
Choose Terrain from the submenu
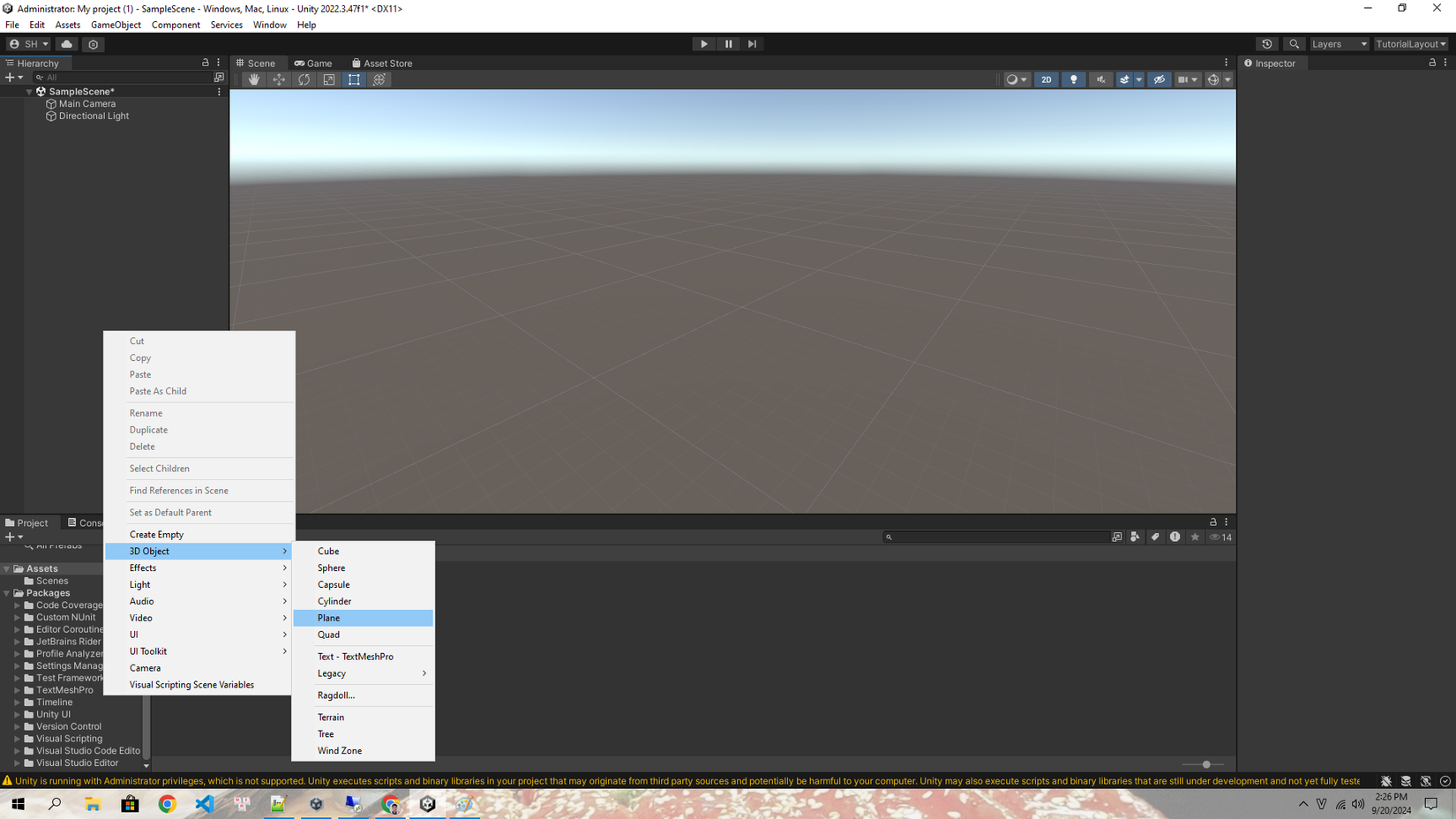[x=364, y=718]
